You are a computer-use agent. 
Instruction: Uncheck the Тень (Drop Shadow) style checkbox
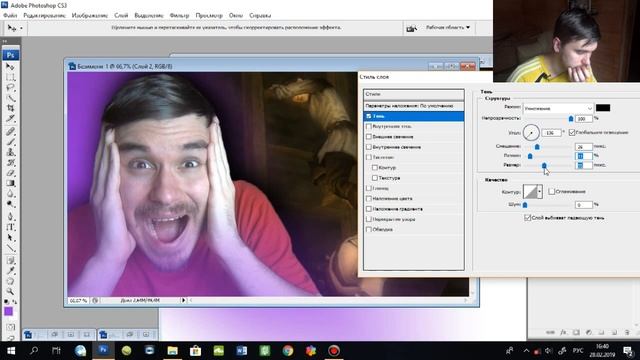[x=369, y=116]
